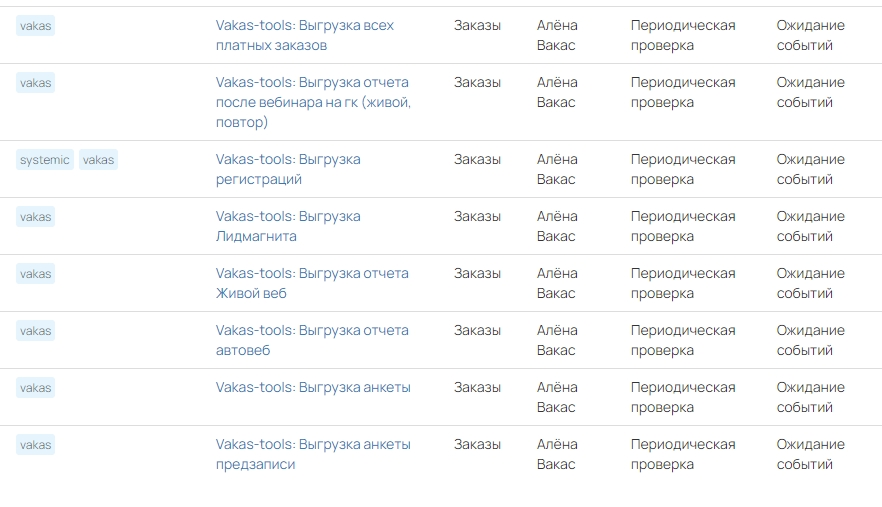The height and width of the screenshot is (507, 882).
Task: Click "Алёна Вакас" in the Лидмагнита row
Action: (557, 226)
